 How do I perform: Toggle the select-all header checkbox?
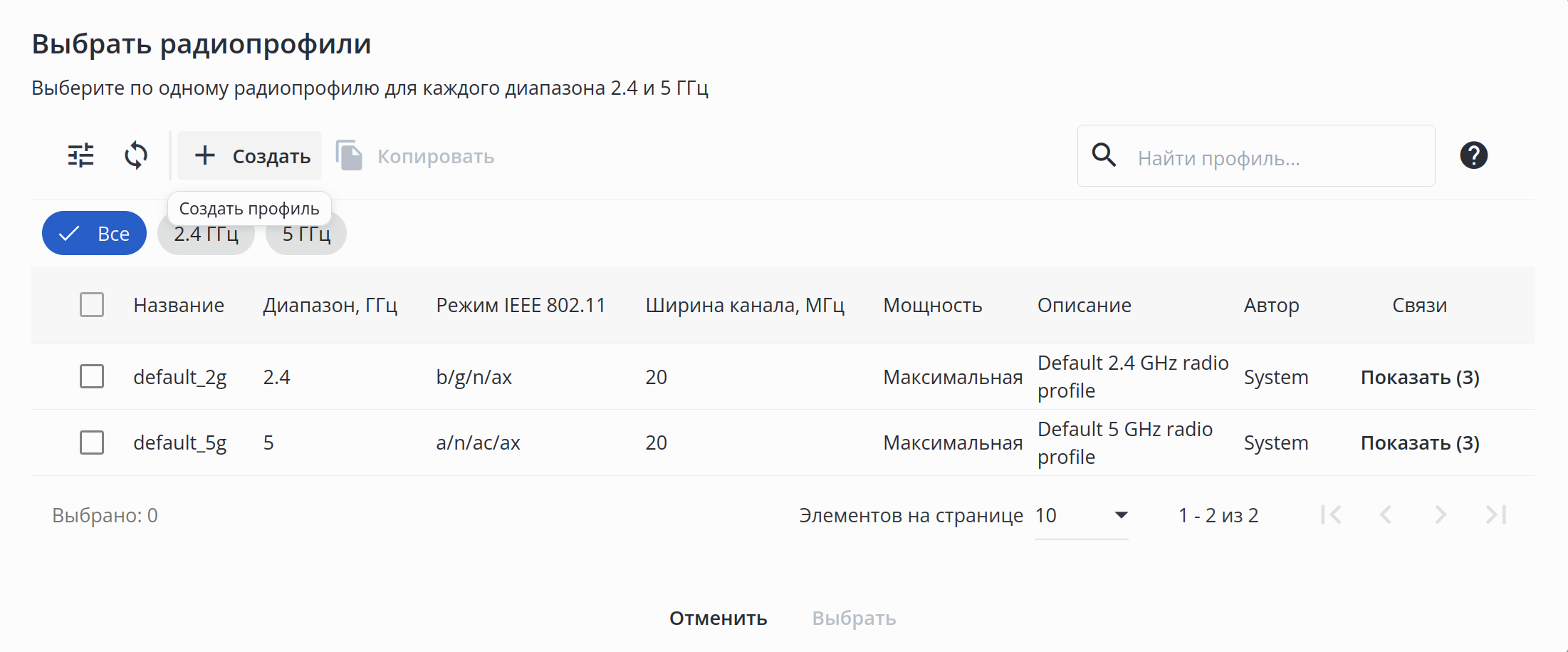[x=92, y=305]
